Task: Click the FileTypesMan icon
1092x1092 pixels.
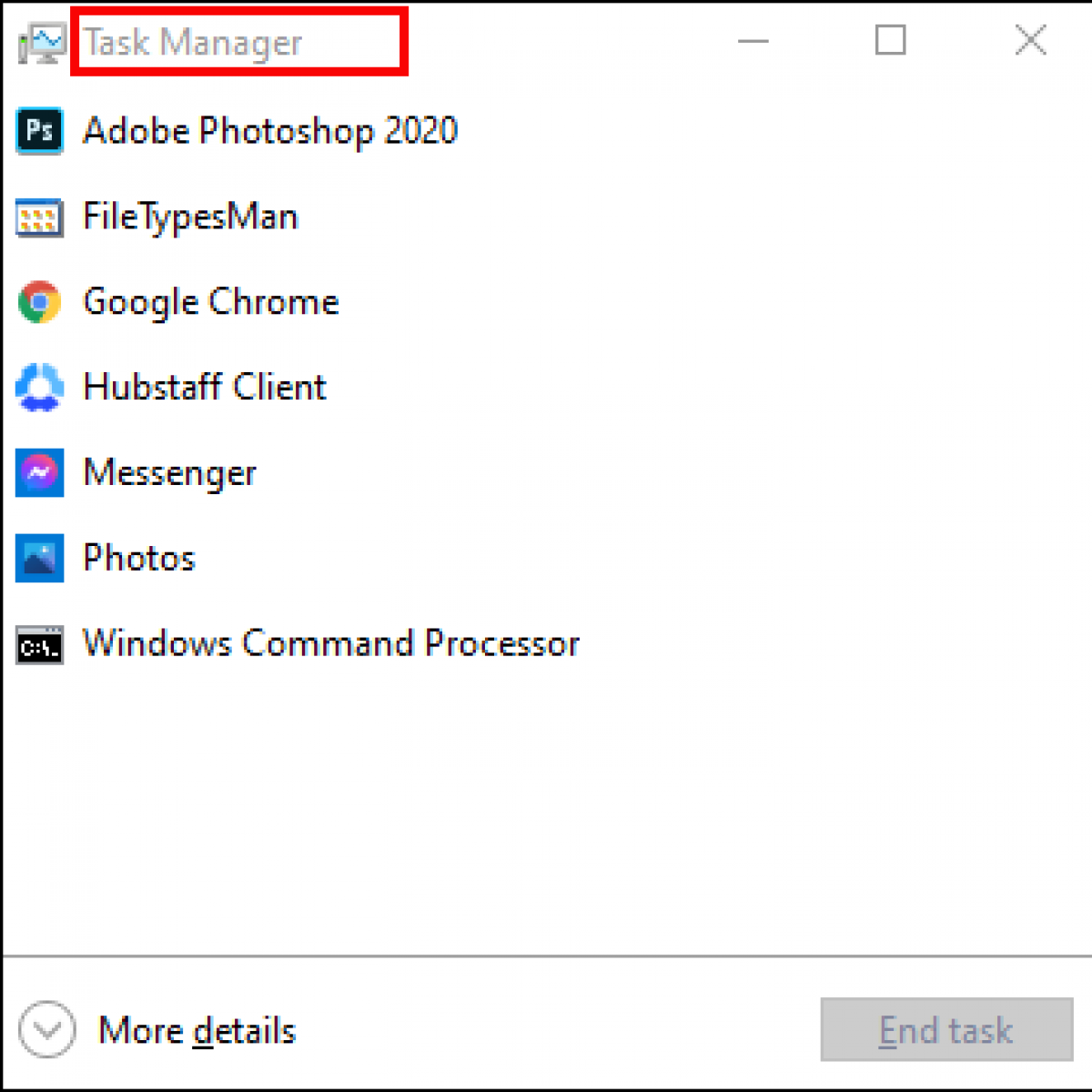Action: 39,217
